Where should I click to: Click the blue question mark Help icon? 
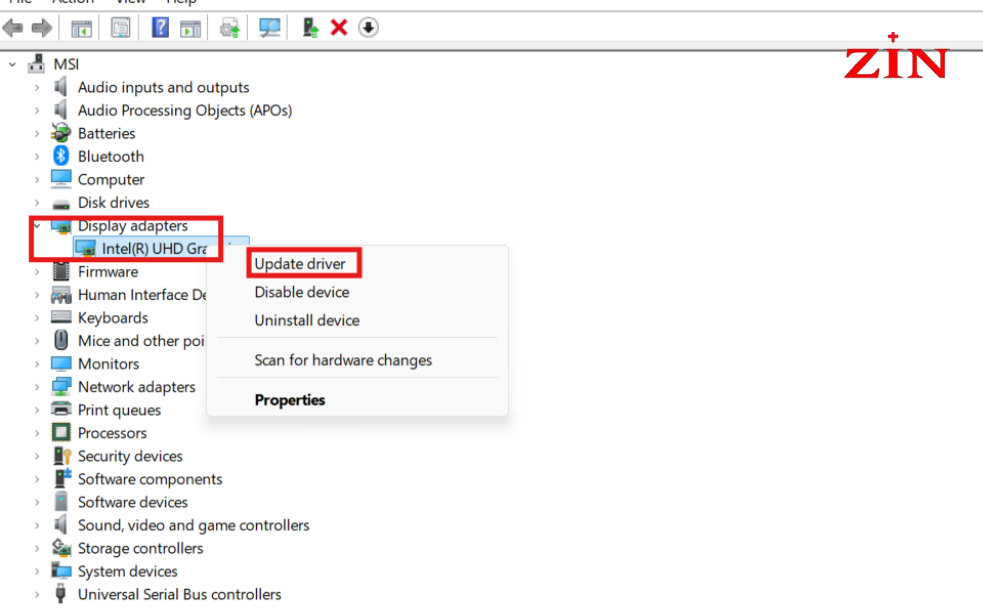pos(160,28)
